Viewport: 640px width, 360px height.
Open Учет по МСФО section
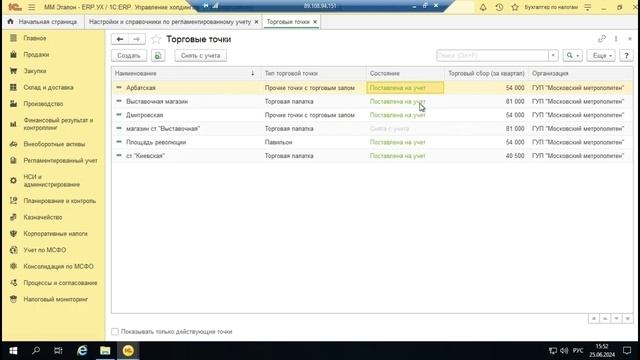tap(44, 250)
